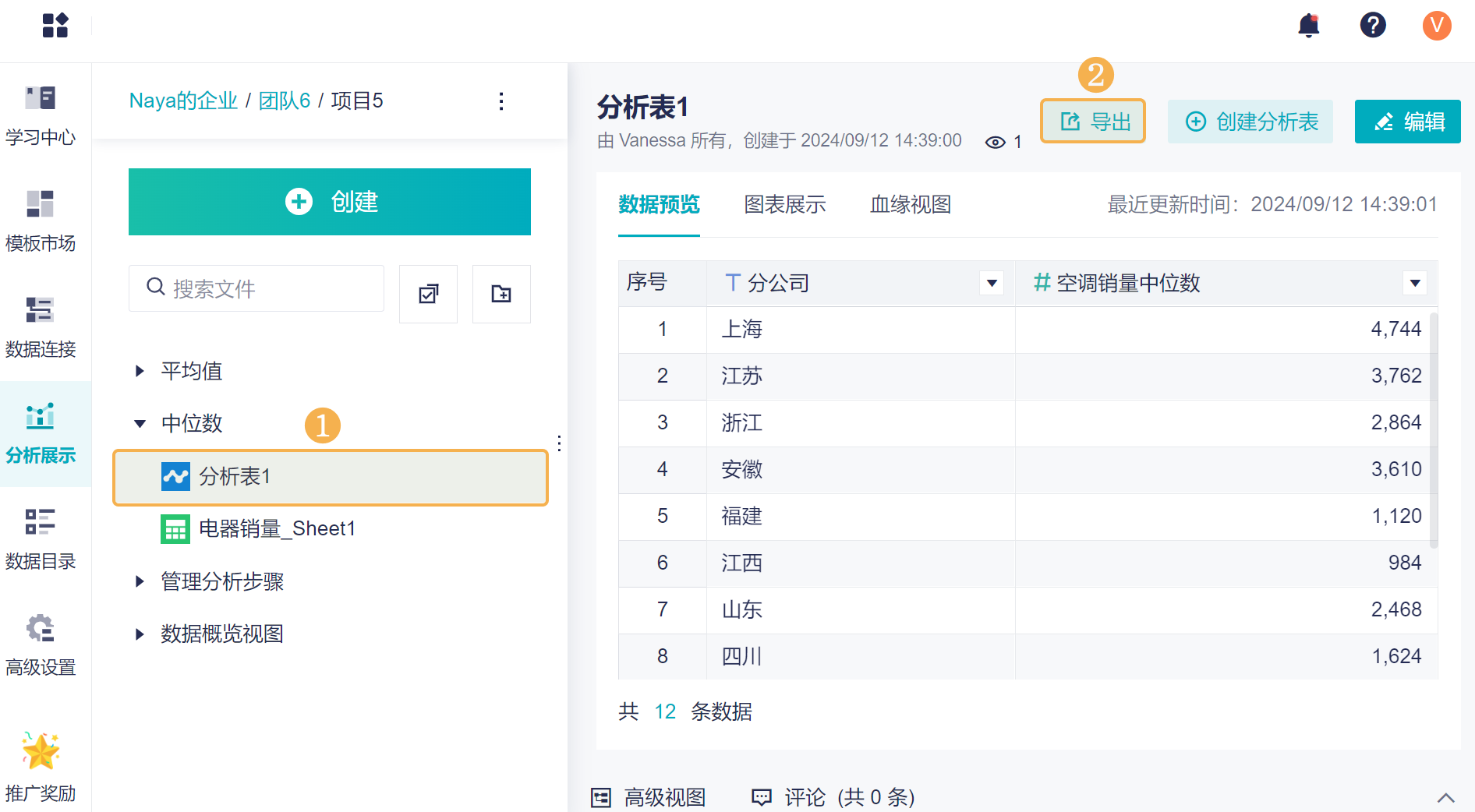Toggle the batch-select checkbox icon
This screenshot has width=1475, height=812.
[428, 294]
